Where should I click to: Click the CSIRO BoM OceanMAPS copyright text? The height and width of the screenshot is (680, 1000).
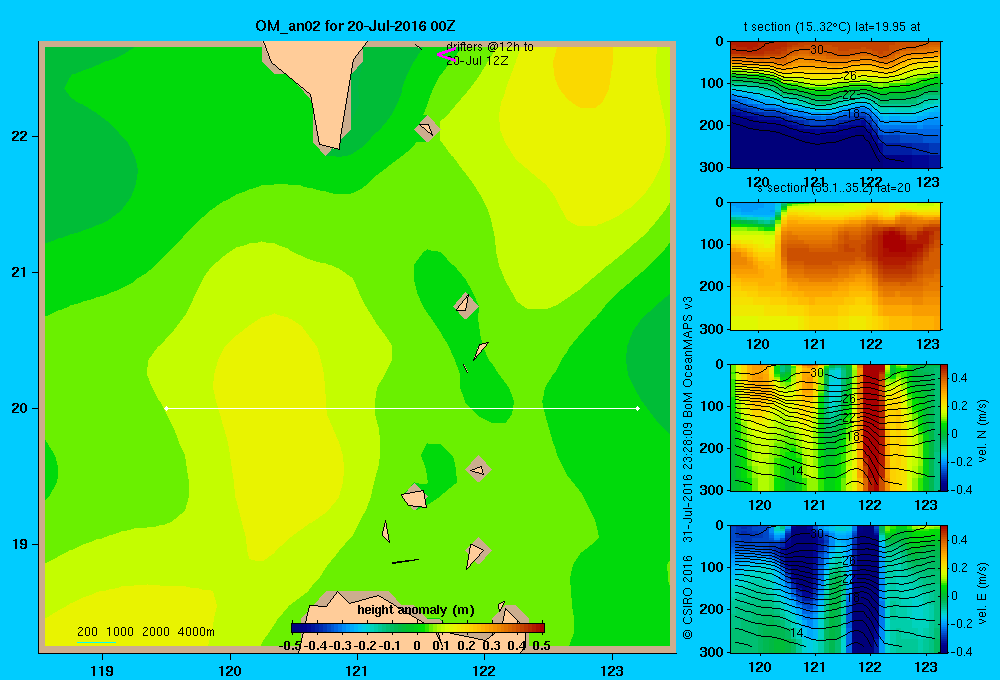pyautogui.click(x=688, y=468)
